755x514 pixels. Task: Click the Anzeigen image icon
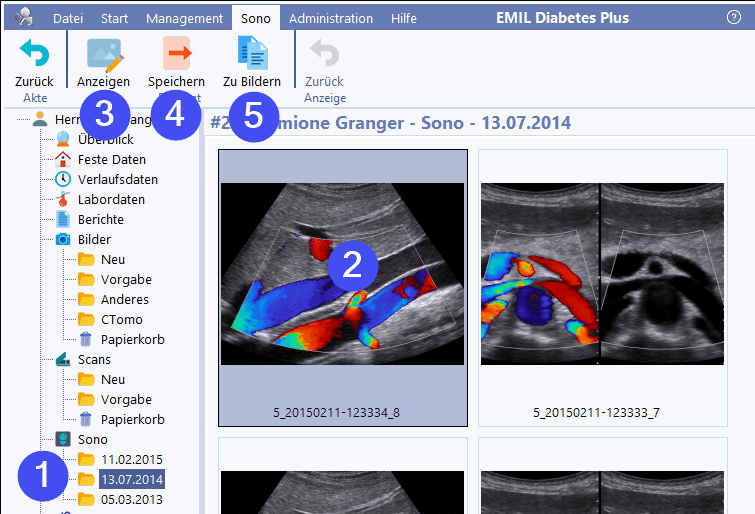click(x=104, y=53)
